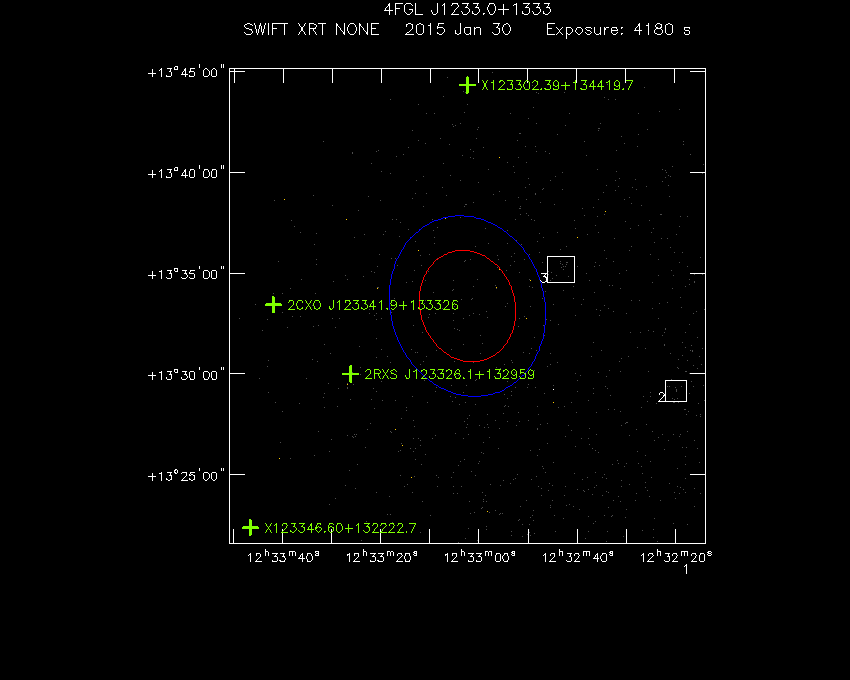Click the right ascension label 12h33m00s
This screenshot has width=850, height=680.
(480, 557)
